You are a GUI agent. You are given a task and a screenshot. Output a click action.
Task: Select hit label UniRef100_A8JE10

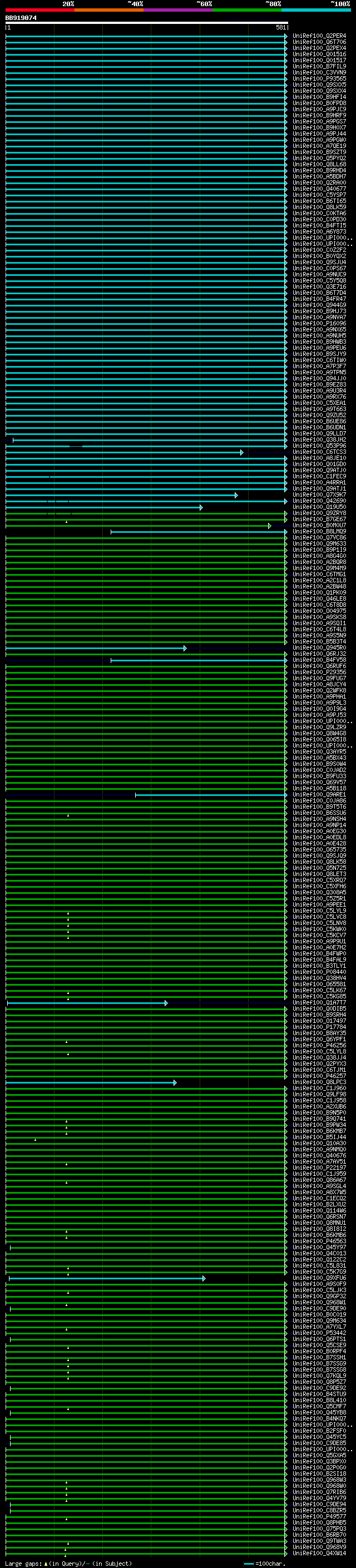(x=319, y=458)
